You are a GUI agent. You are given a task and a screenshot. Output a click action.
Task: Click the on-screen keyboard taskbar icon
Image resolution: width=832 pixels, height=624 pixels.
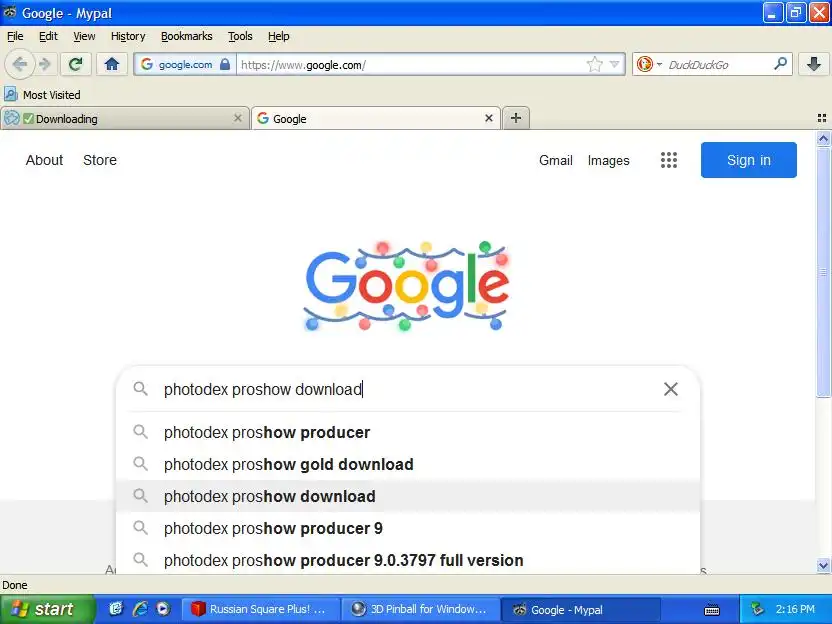712,610
